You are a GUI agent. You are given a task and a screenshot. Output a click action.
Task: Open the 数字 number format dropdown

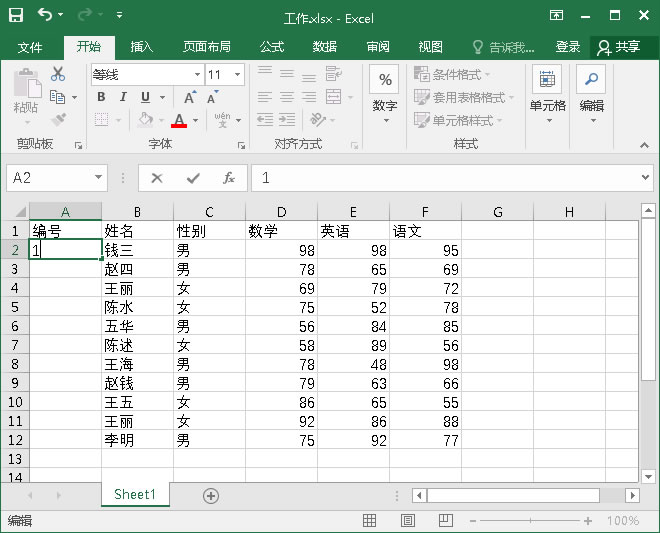(384, 96)
